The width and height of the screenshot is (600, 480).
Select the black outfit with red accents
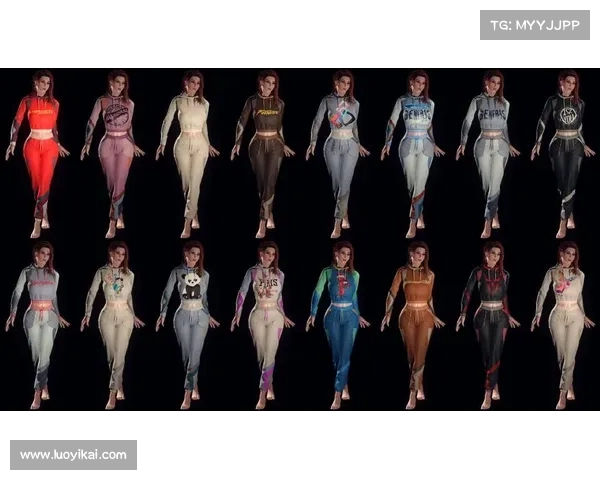[x=488, y=325]
